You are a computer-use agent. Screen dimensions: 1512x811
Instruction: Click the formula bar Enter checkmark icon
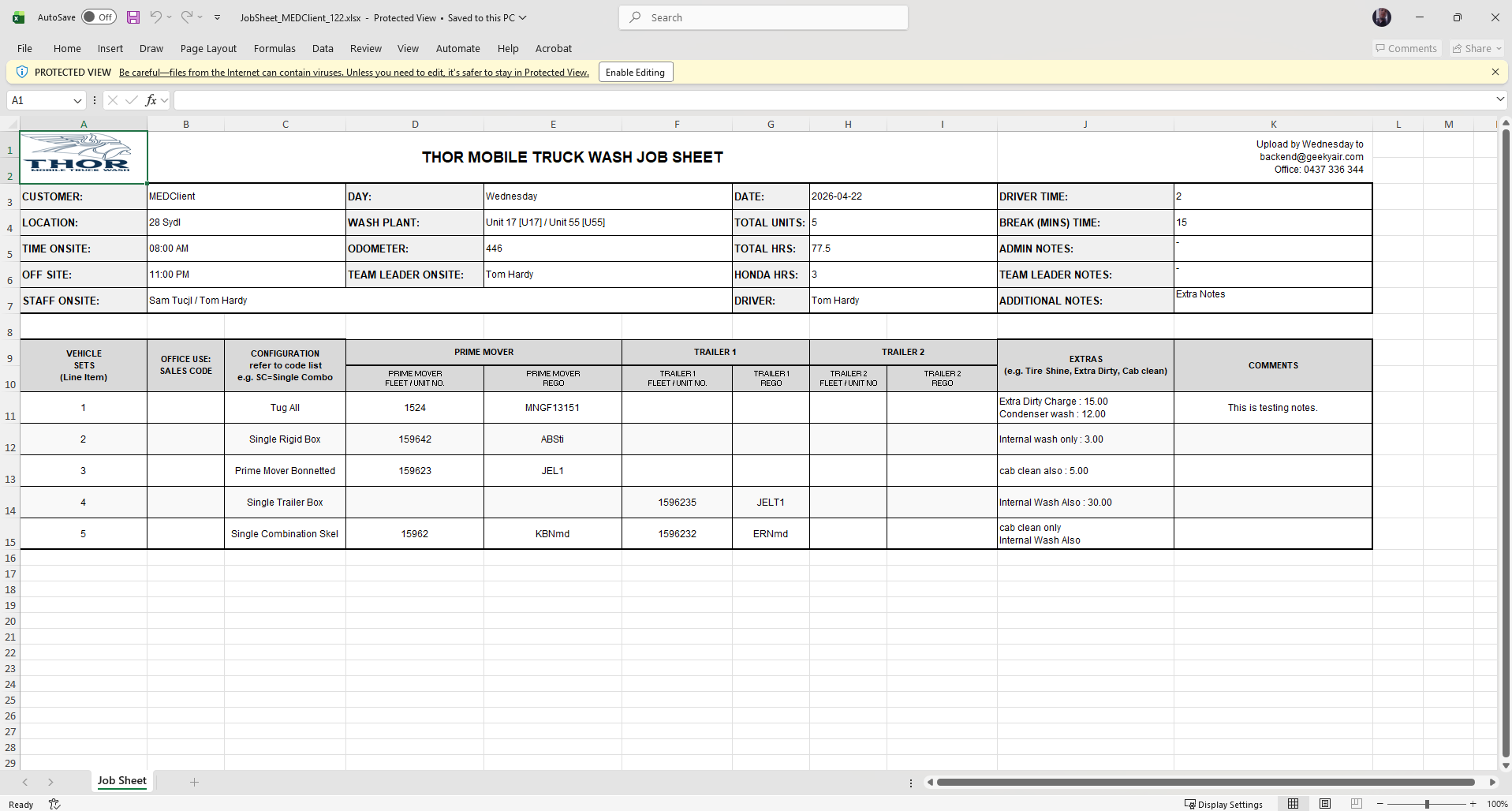pos(132,100)
